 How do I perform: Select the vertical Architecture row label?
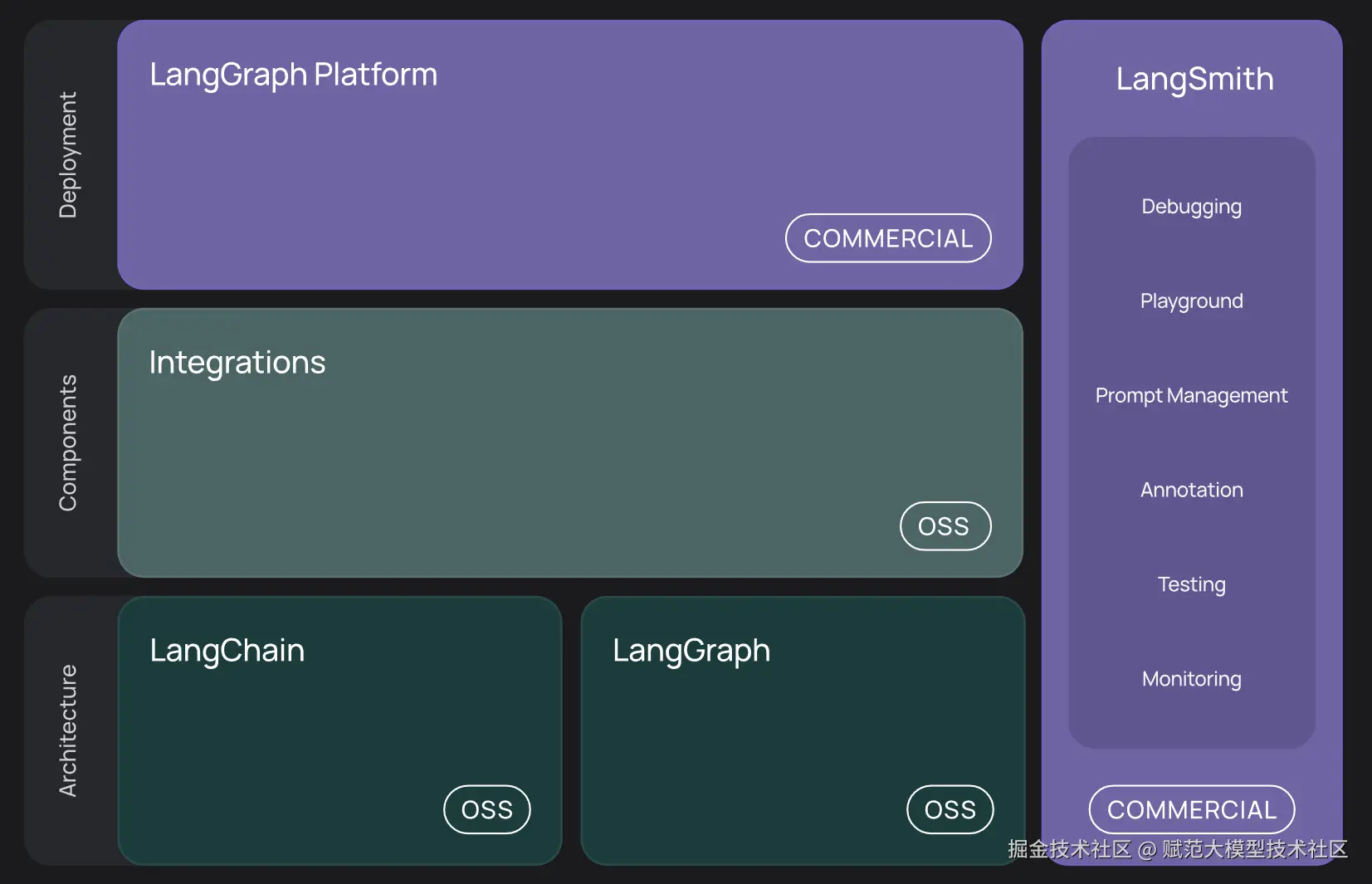click(x=68, y=730)
